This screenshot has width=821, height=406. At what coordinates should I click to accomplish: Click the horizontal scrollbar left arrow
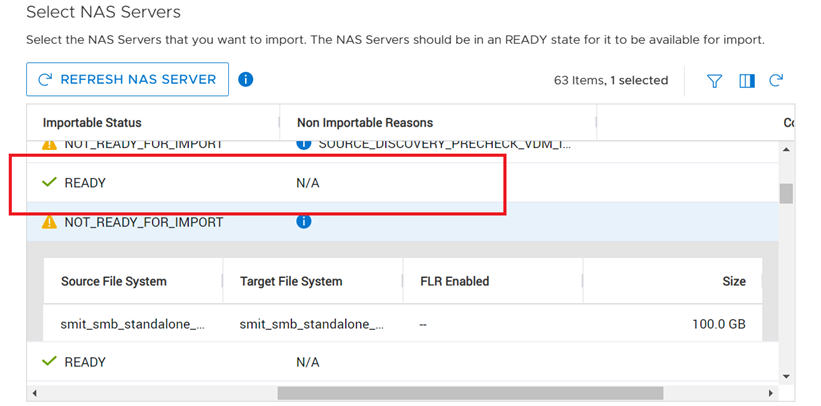(34, 393)
